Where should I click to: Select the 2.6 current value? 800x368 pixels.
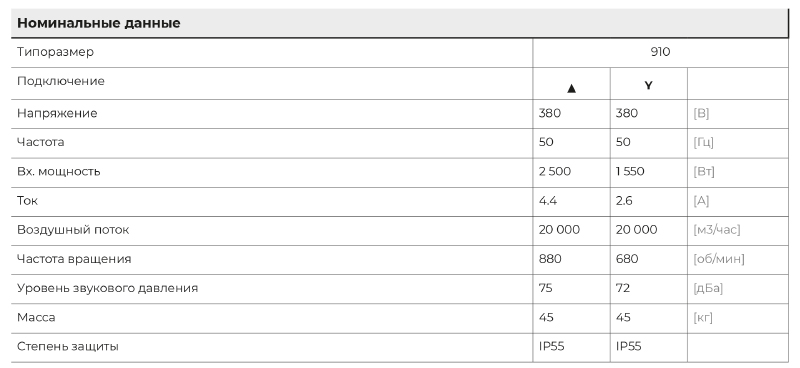coord(624,201)
